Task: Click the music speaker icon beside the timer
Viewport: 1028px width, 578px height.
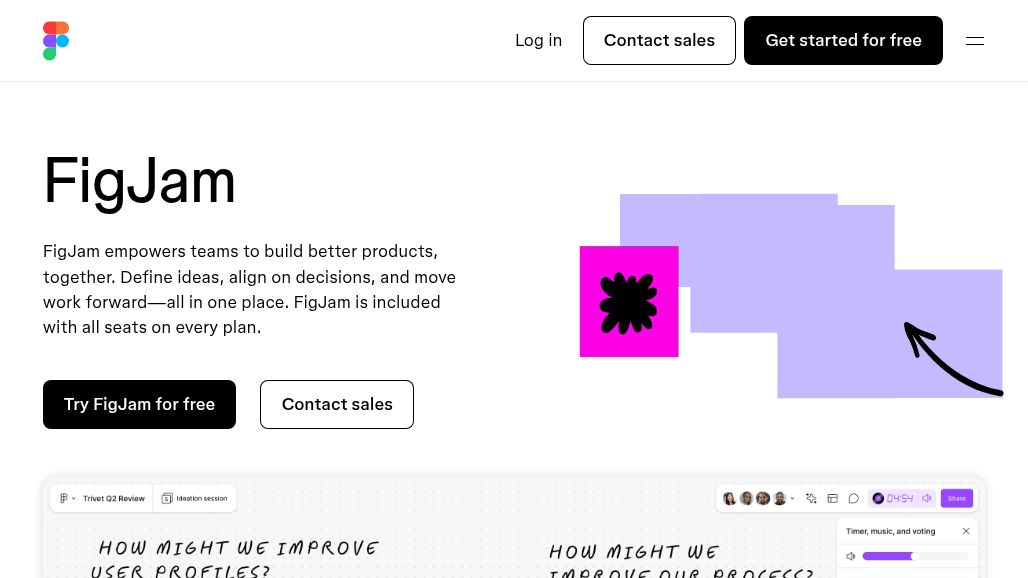Action: tap(927, 498)
